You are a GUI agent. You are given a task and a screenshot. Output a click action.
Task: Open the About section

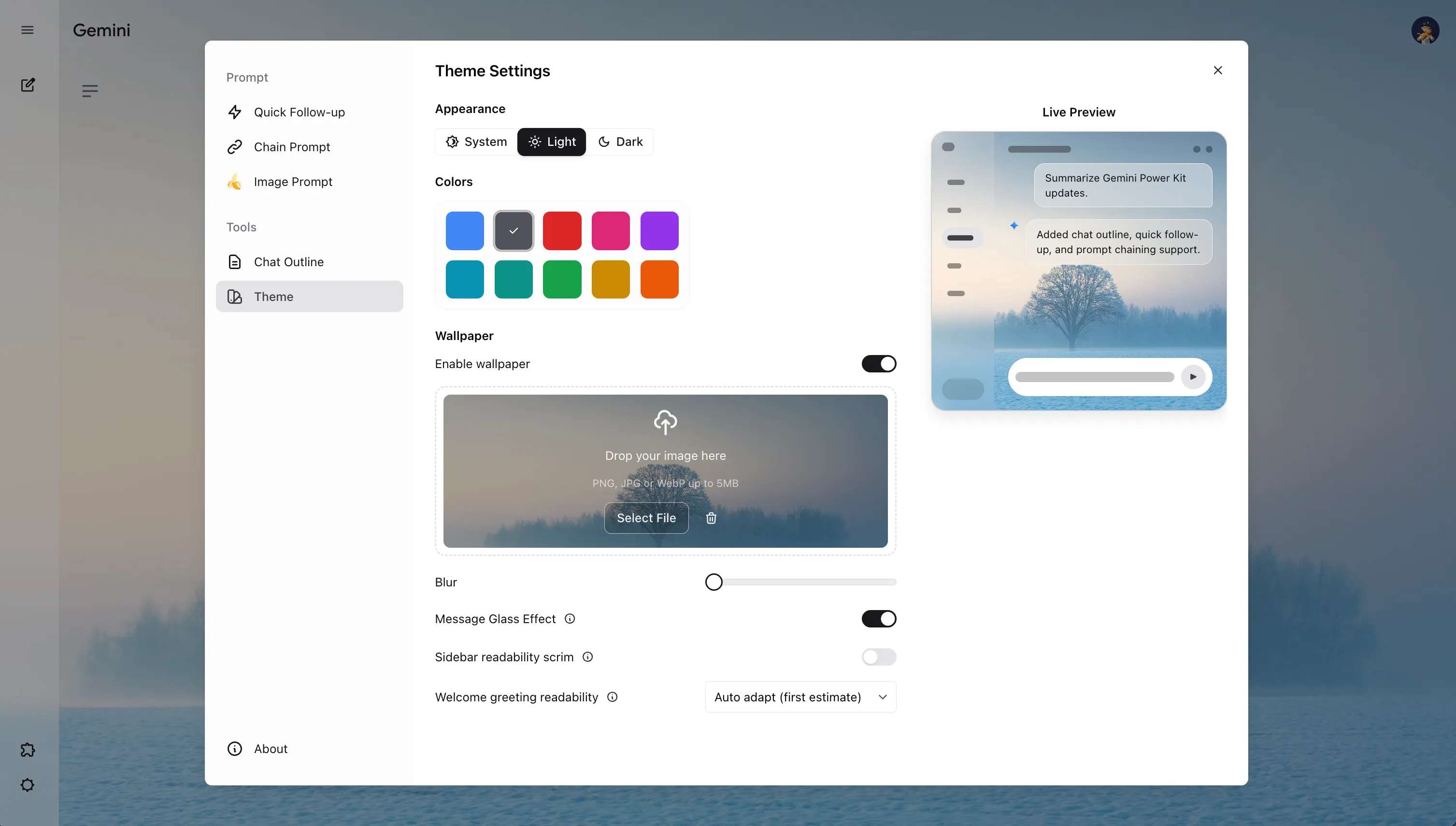tap(271, 748)
